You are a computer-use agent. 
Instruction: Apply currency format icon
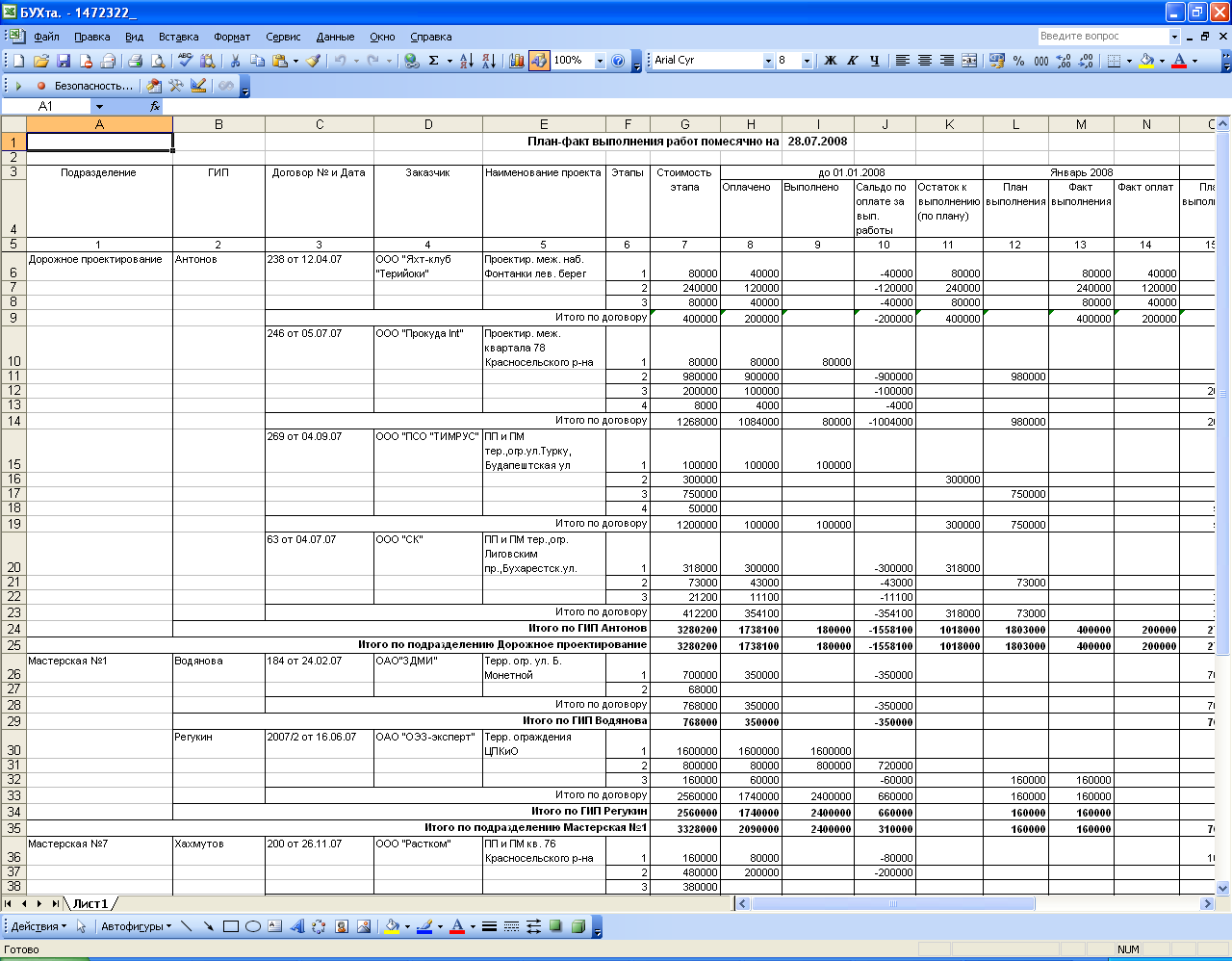pyautogui.click(x=997, y=61)
